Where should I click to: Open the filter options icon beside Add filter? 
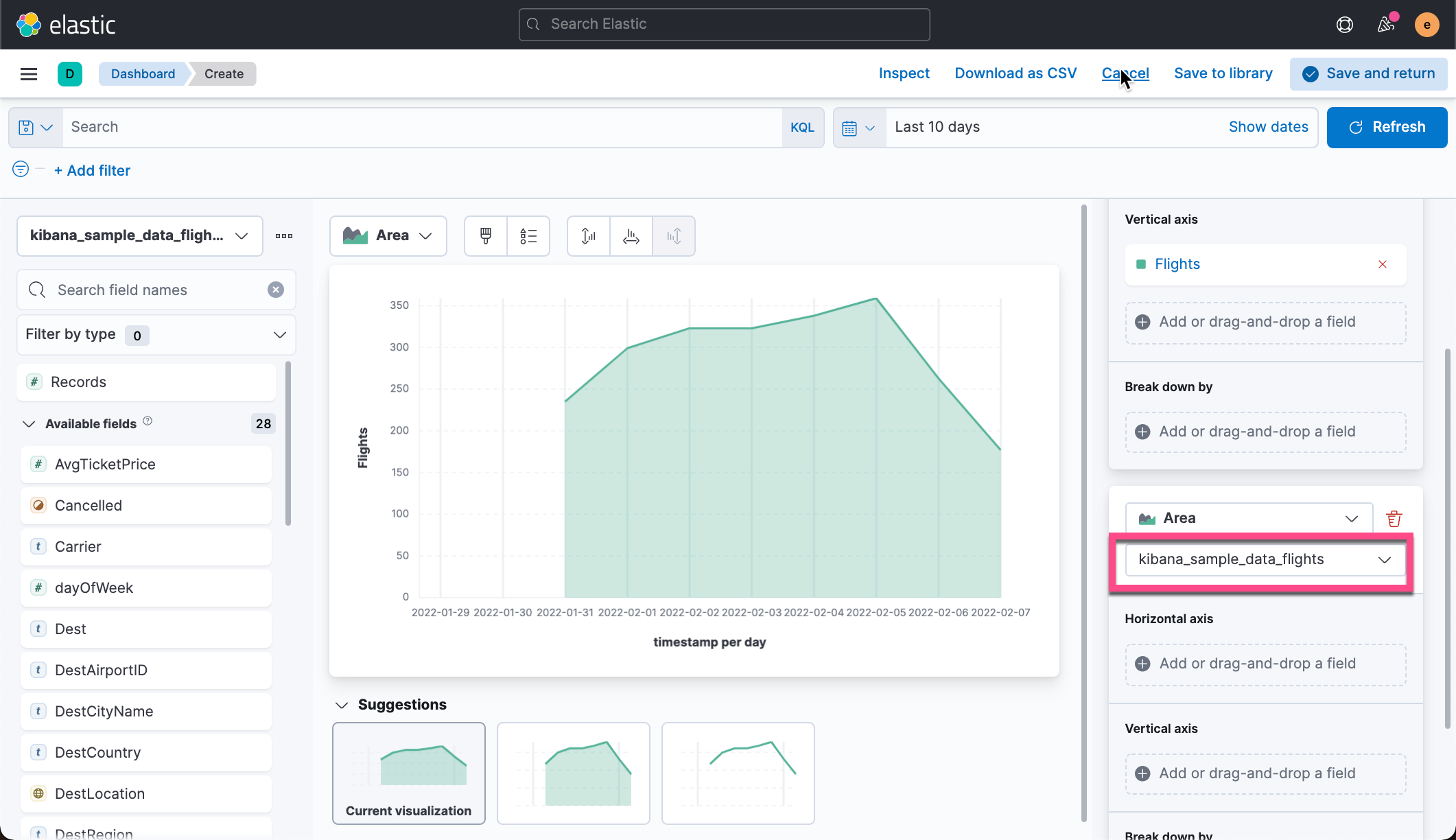click(20, 169)
